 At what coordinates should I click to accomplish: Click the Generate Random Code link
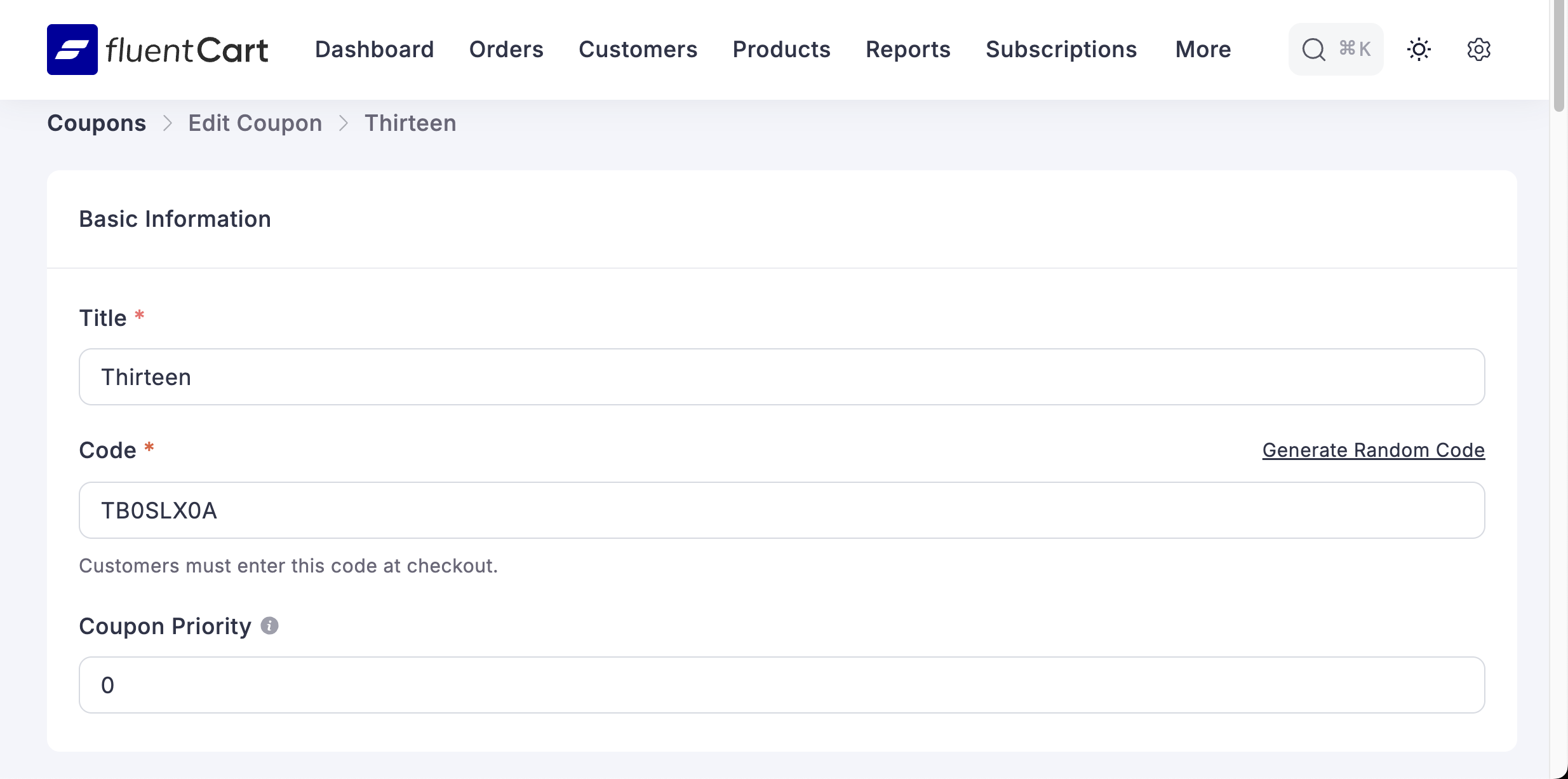[1373, 450]
